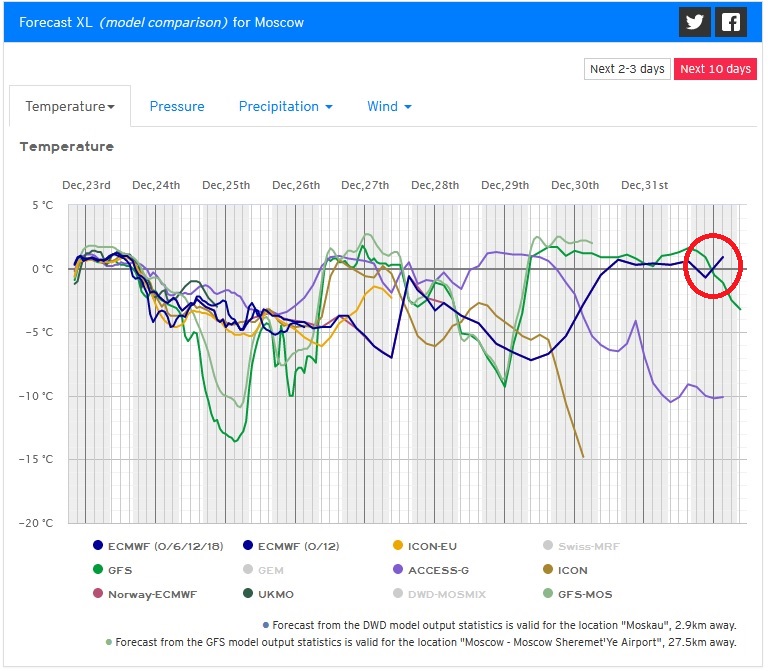Toggle GFS legend series visibility
Screen dimensions: 782x671
point(113,570)
